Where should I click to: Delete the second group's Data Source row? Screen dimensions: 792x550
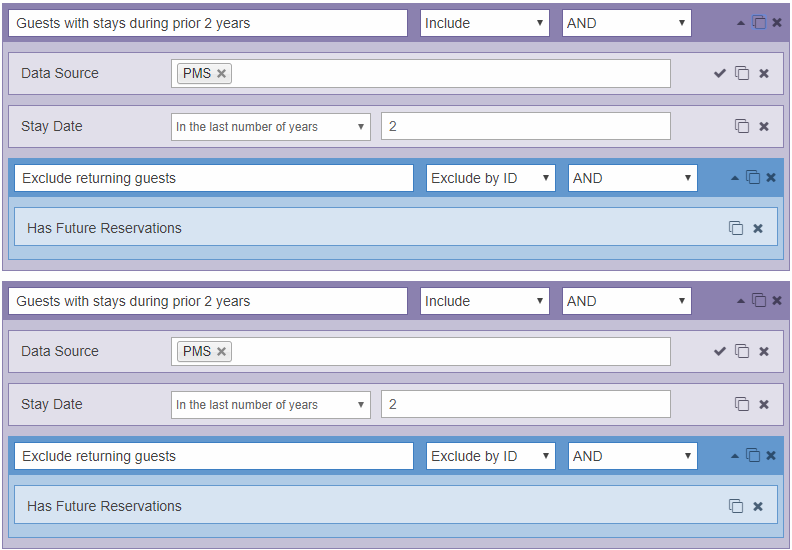[x=764, y=351]
